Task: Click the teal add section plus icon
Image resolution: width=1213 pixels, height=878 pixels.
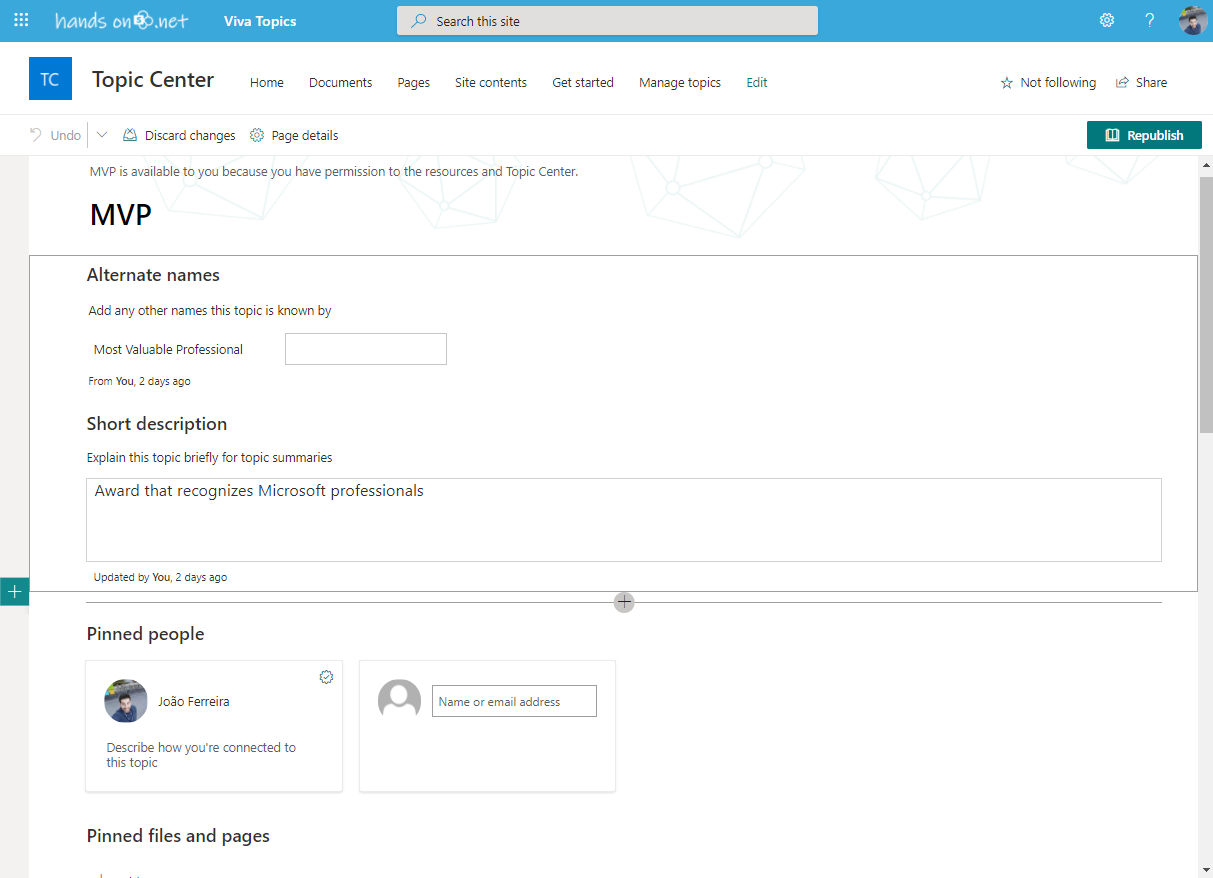Action: coord(14,592)
